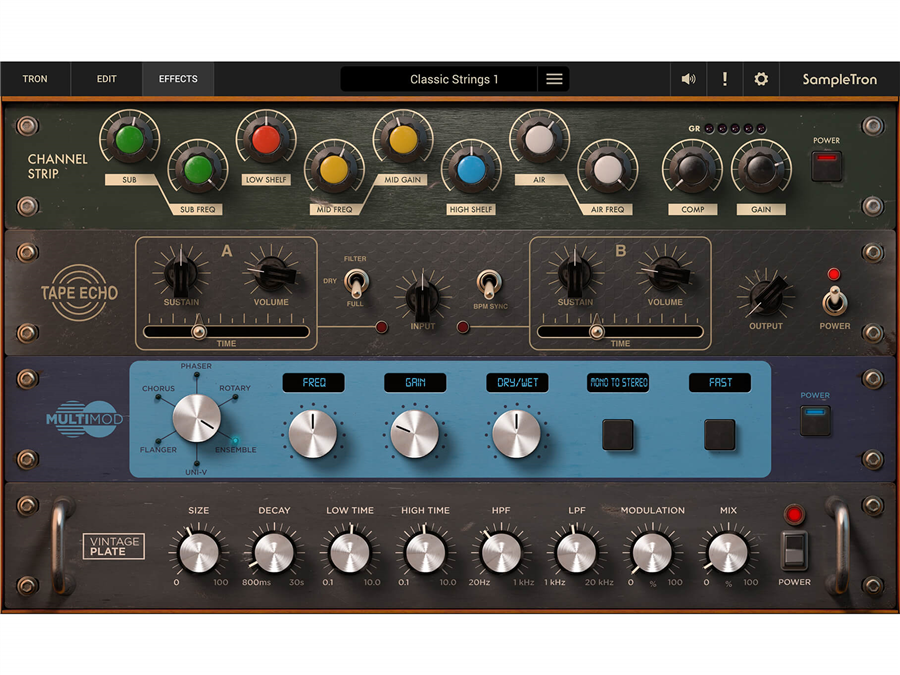Toggle the BPM SYNC switch
The width and height of the screenshot is (900, 675).
click(490, 282)
